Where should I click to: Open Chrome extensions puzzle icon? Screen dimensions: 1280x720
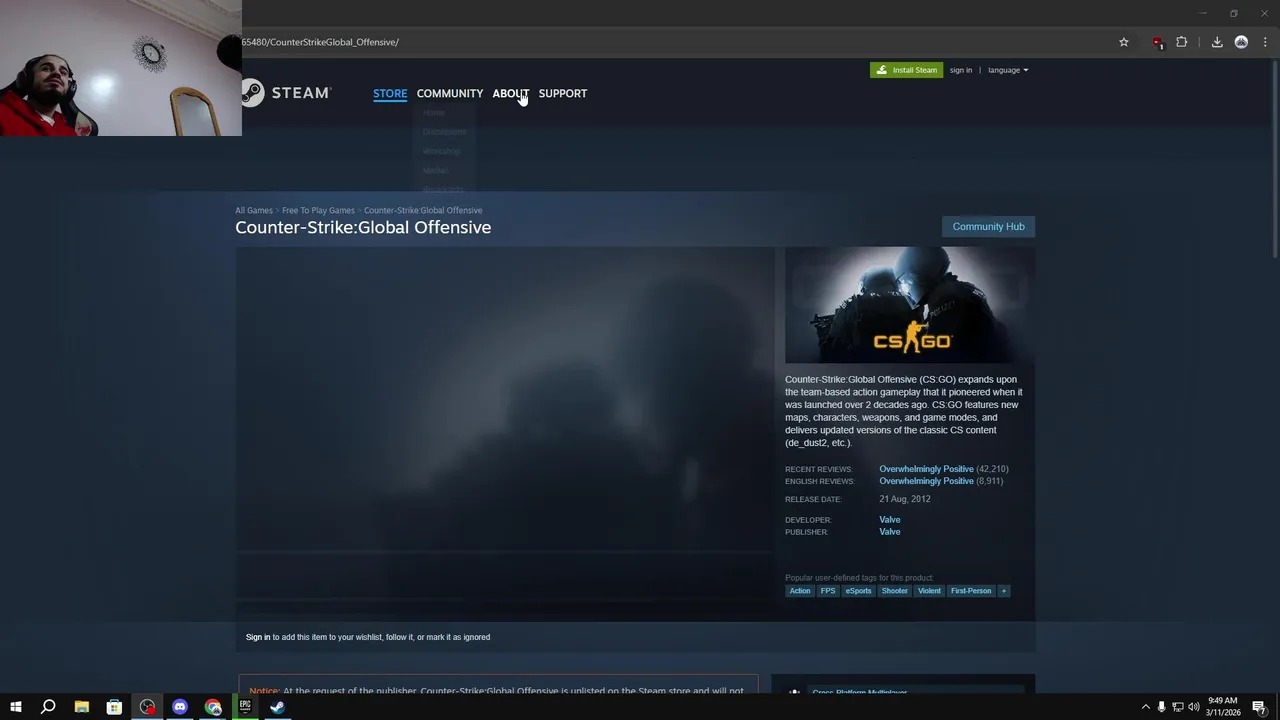pyautogui.click(x=1182, y=42)
